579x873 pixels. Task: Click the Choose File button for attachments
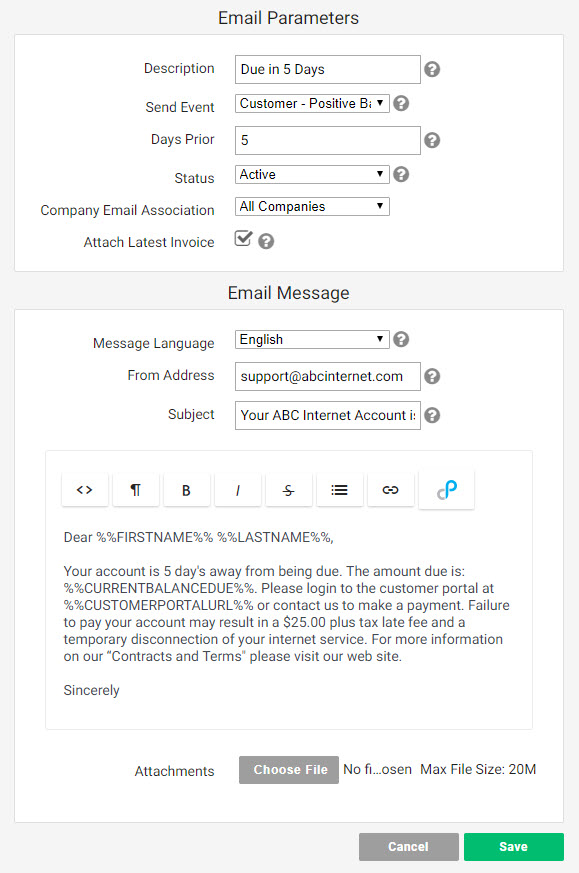[289, 770]
